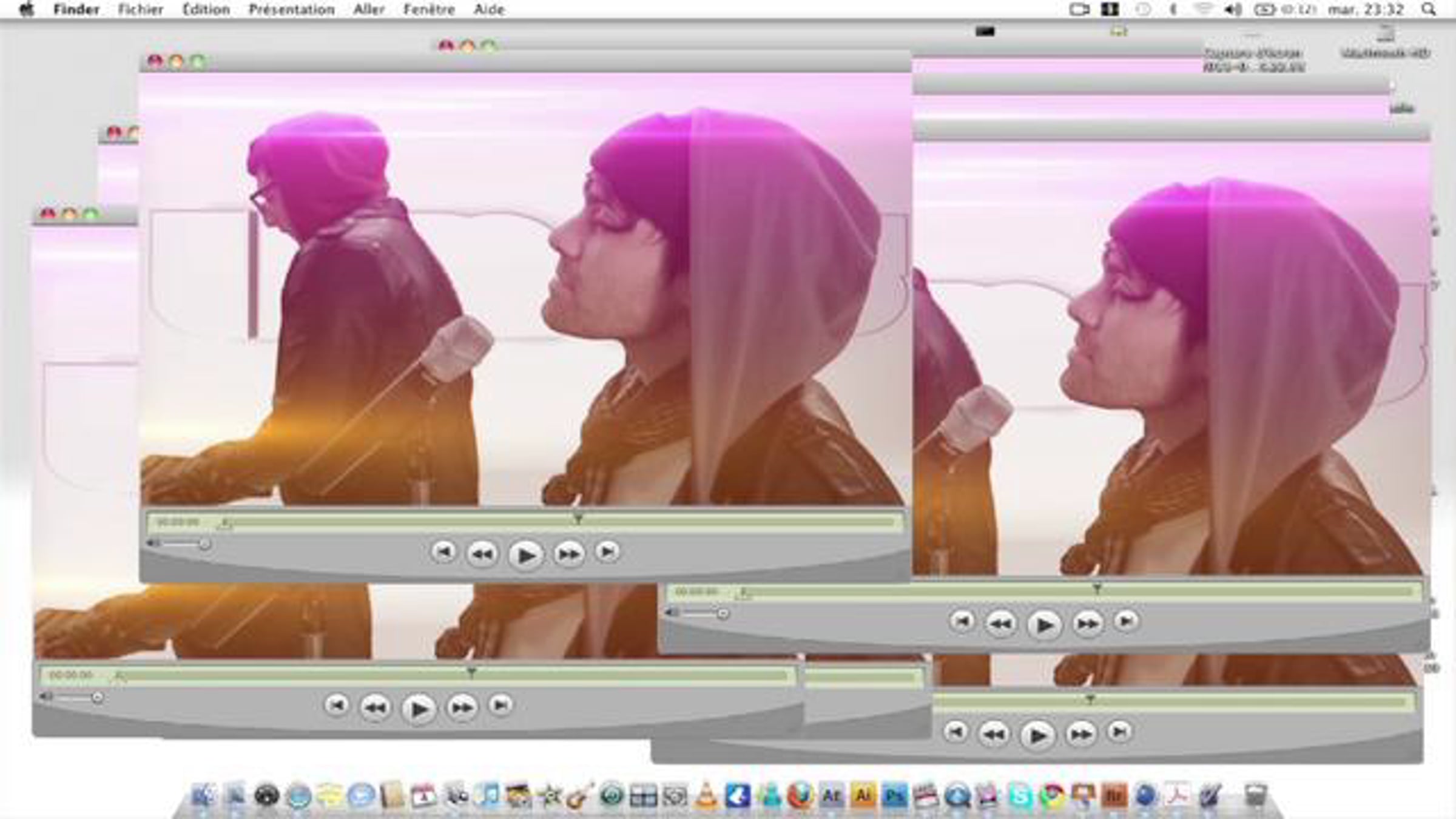Play the video in the front player window
Viewport: 1456px width, 819px height.
tap(525, 554)
